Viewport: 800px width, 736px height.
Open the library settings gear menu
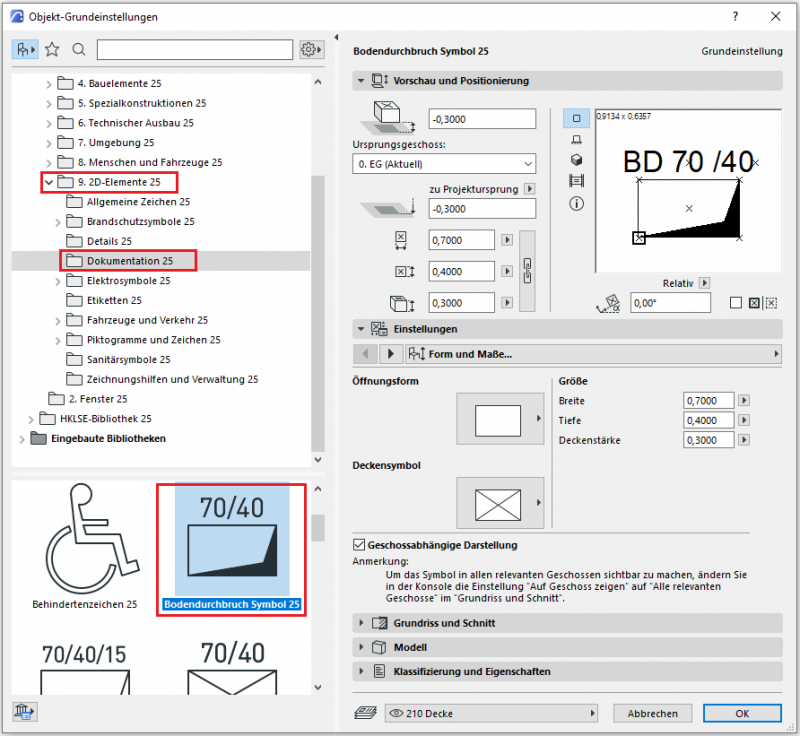coord(312,49)
